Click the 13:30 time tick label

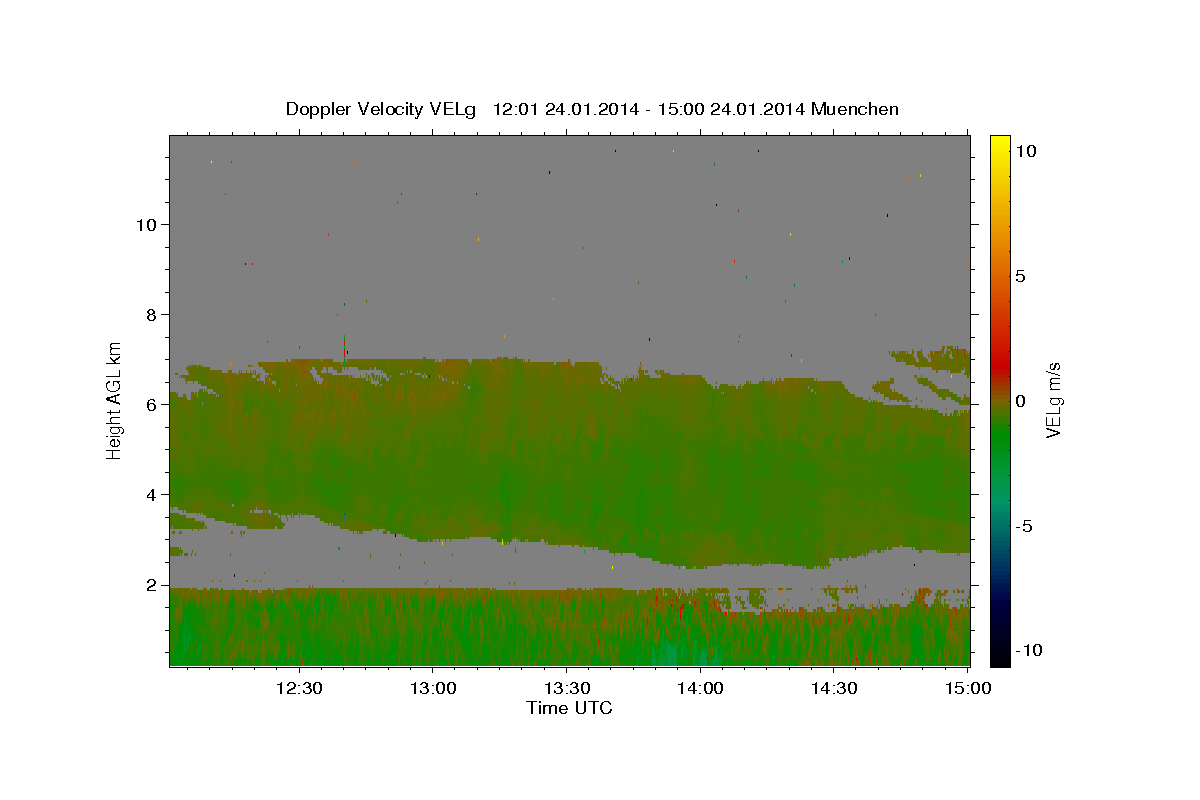pos(567,688)
